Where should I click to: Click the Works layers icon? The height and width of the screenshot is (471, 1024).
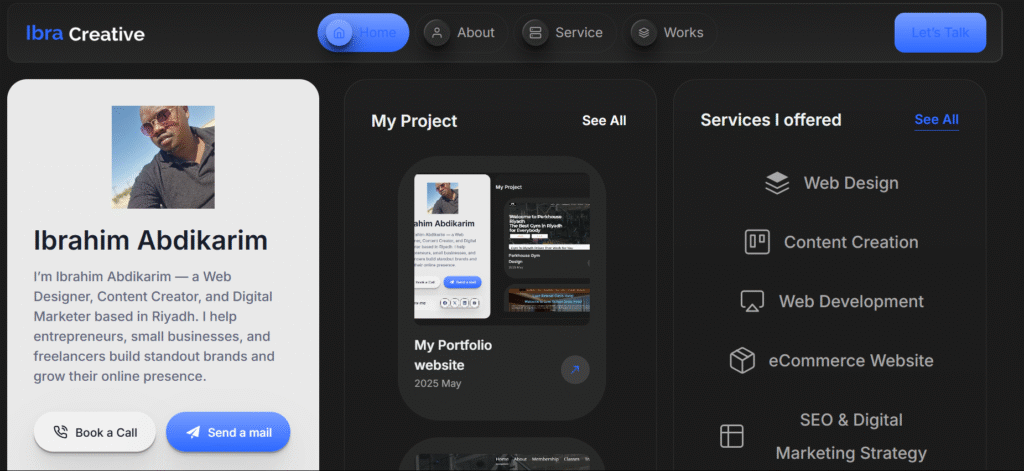click(644, 33)
